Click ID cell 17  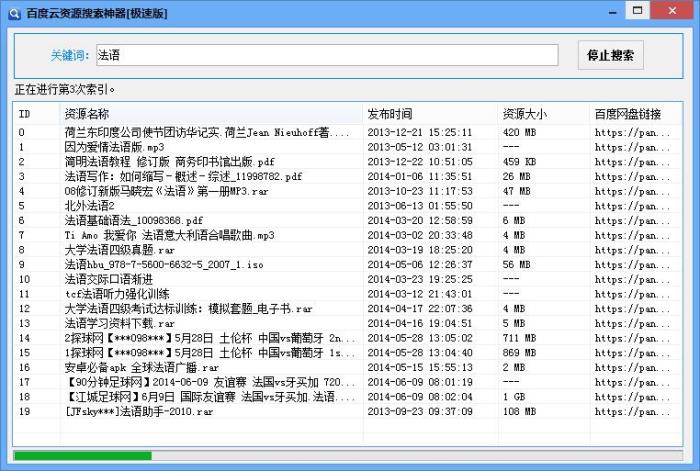25,382
